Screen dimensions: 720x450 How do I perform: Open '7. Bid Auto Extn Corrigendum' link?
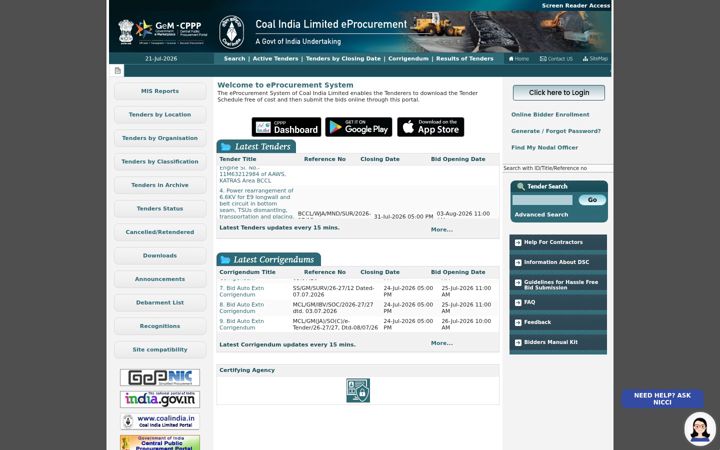coord(242,292)
